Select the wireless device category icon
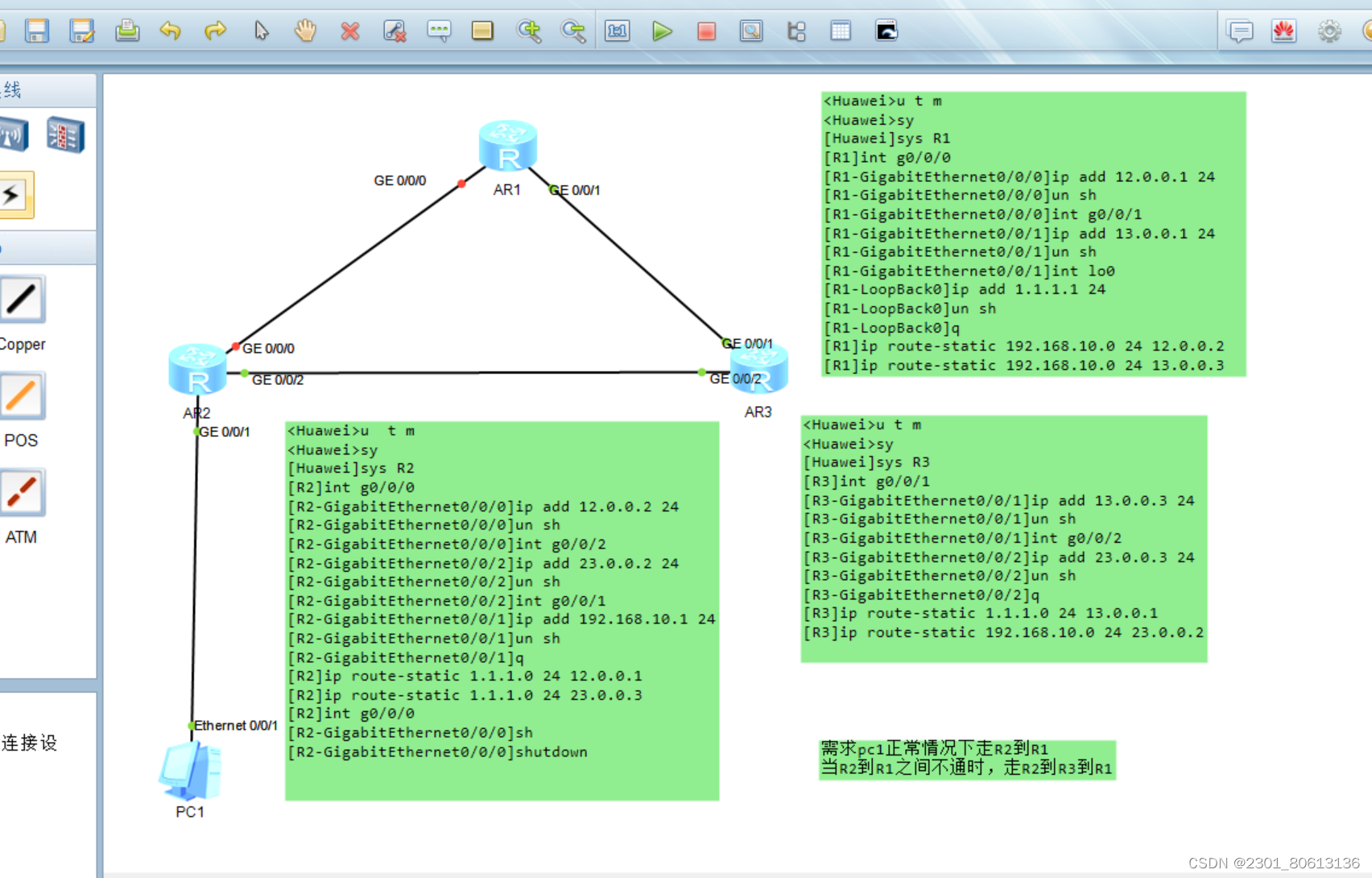Screen dimensions: 1372x878 point(14,135)
